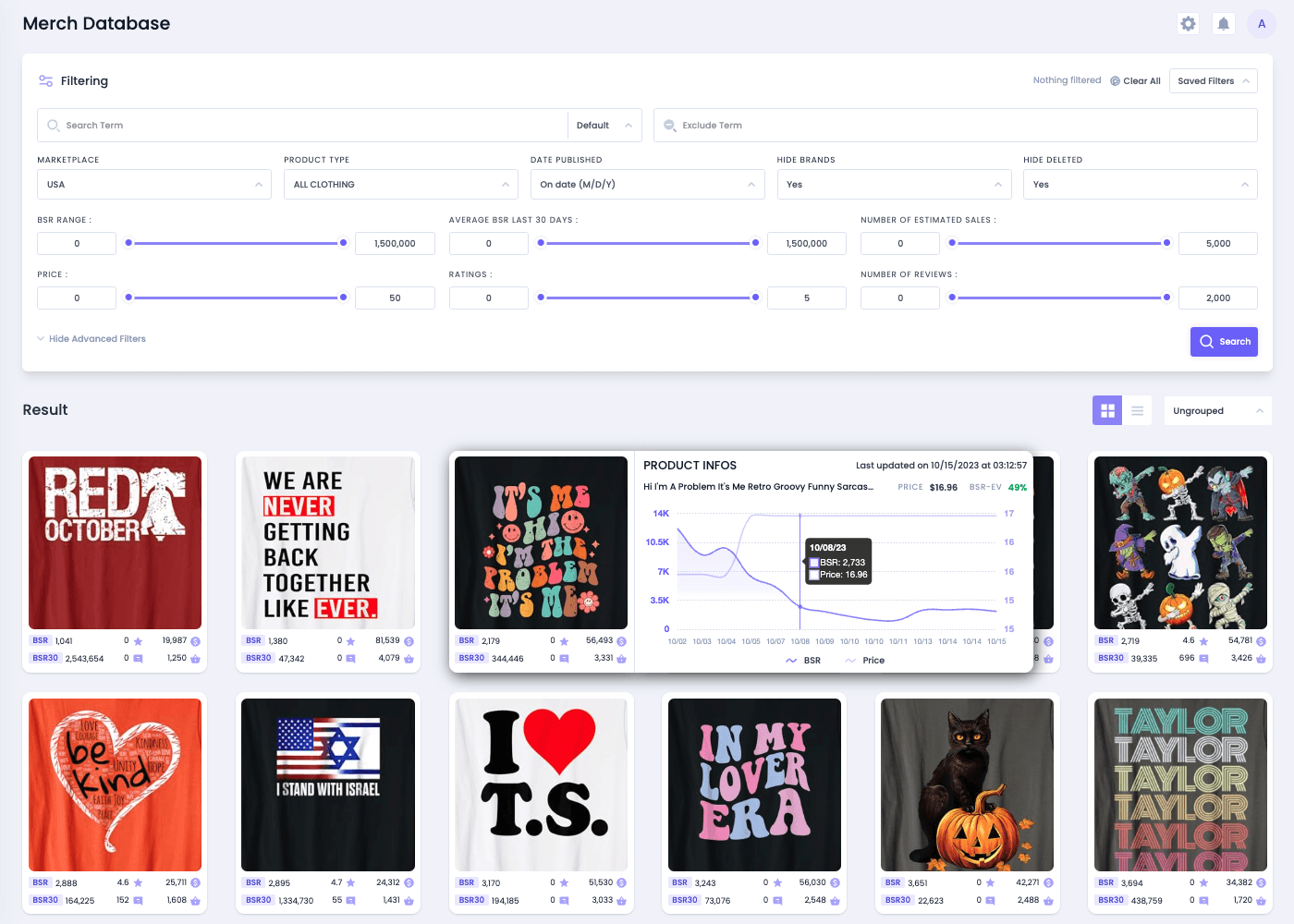Image resolution: width=1294 pixels, height=924 pixels.
Task: Click the Average BSR Last 30 Days minimum handle
Action: click(541, 243)
